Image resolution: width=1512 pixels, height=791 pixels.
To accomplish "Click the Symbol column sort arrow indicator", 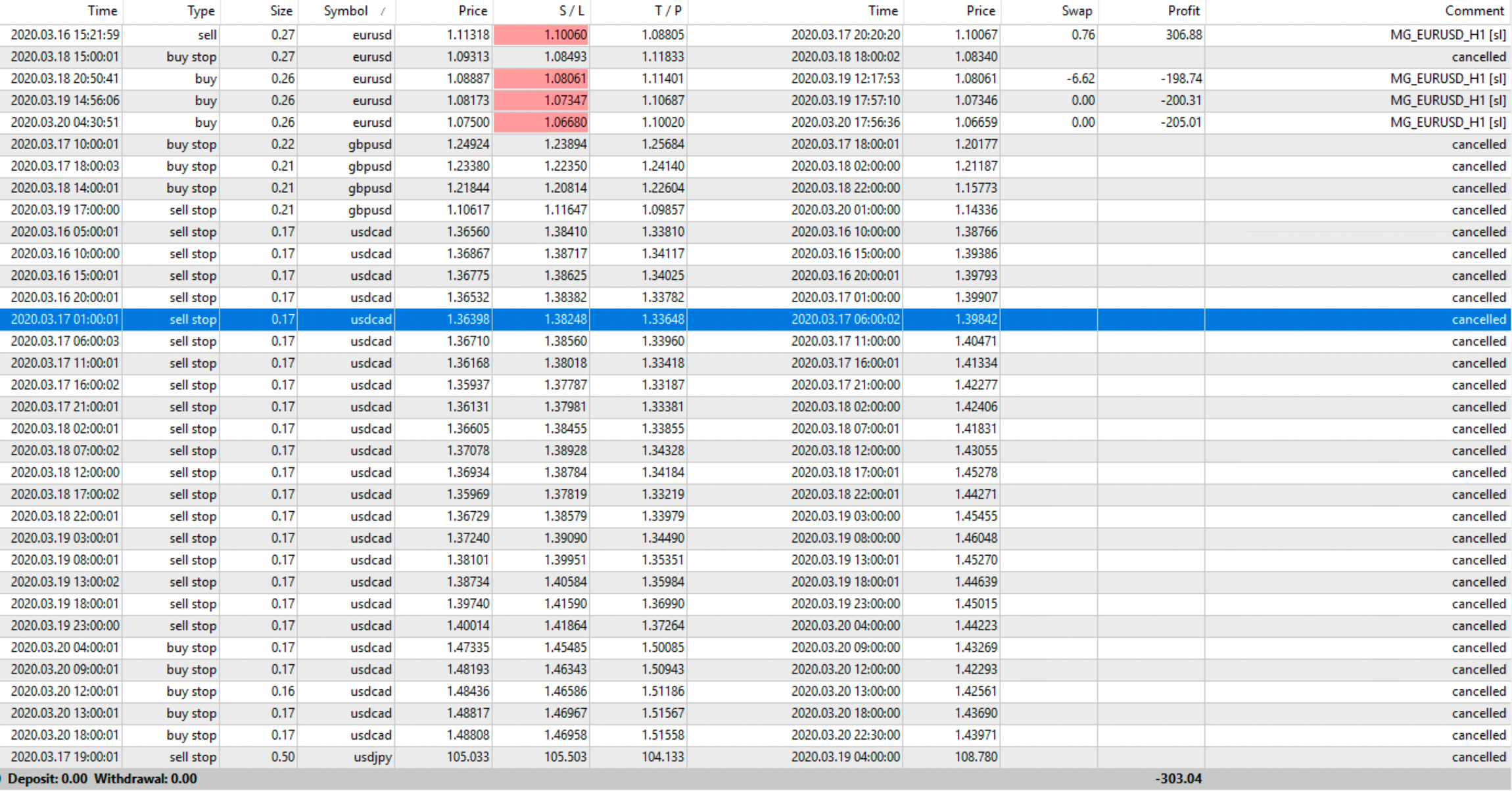I will pos(383,11).
